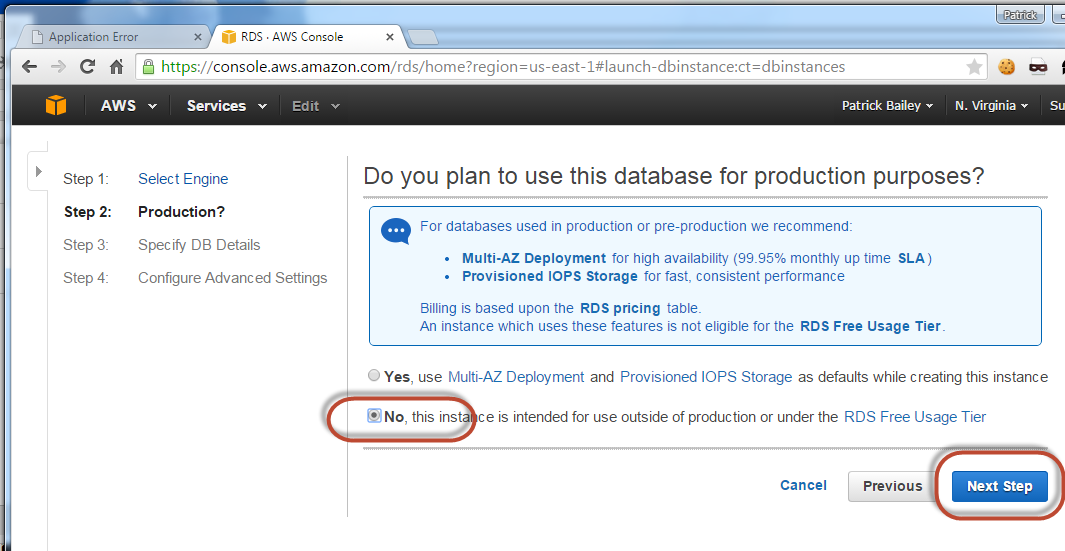Go to Step 1 Select Engine
Viewport: 1065px width, 551px height.
coord(183,179)
